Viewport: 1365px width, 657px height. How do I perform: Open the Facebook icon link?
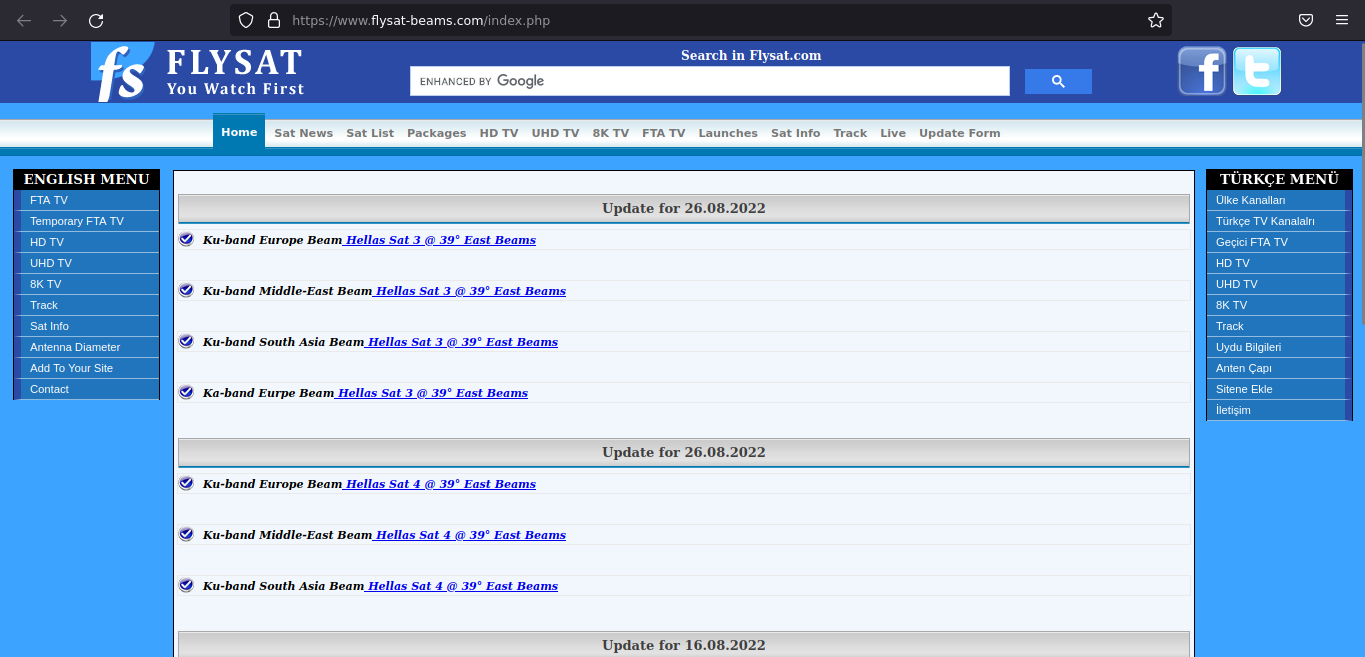pos(1202,71)
